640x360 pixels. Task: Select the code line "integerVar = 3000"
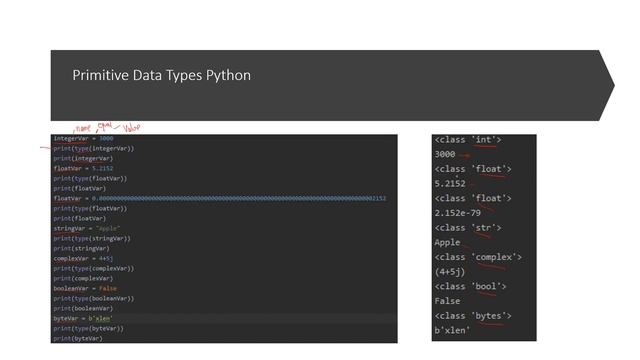(83, 138)
